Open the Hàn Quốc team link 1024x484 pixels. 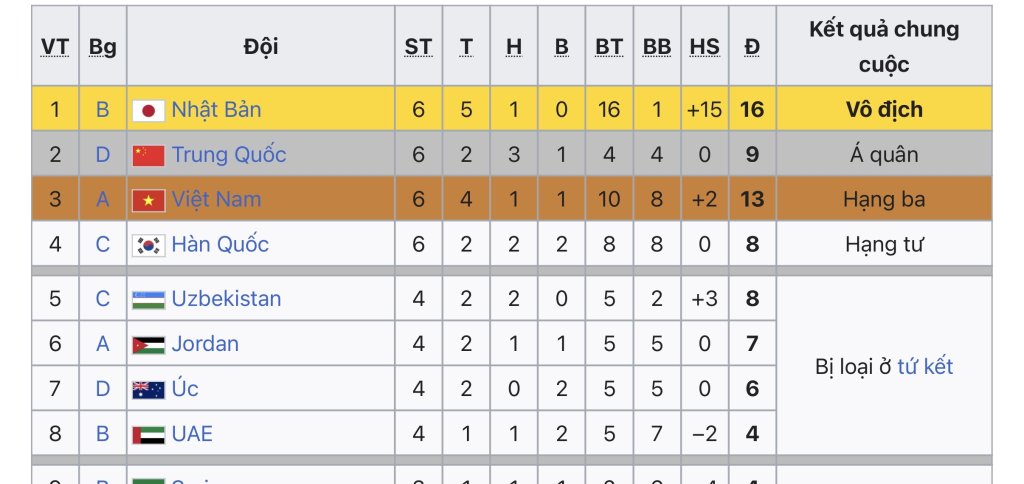[x=220, y=244]
